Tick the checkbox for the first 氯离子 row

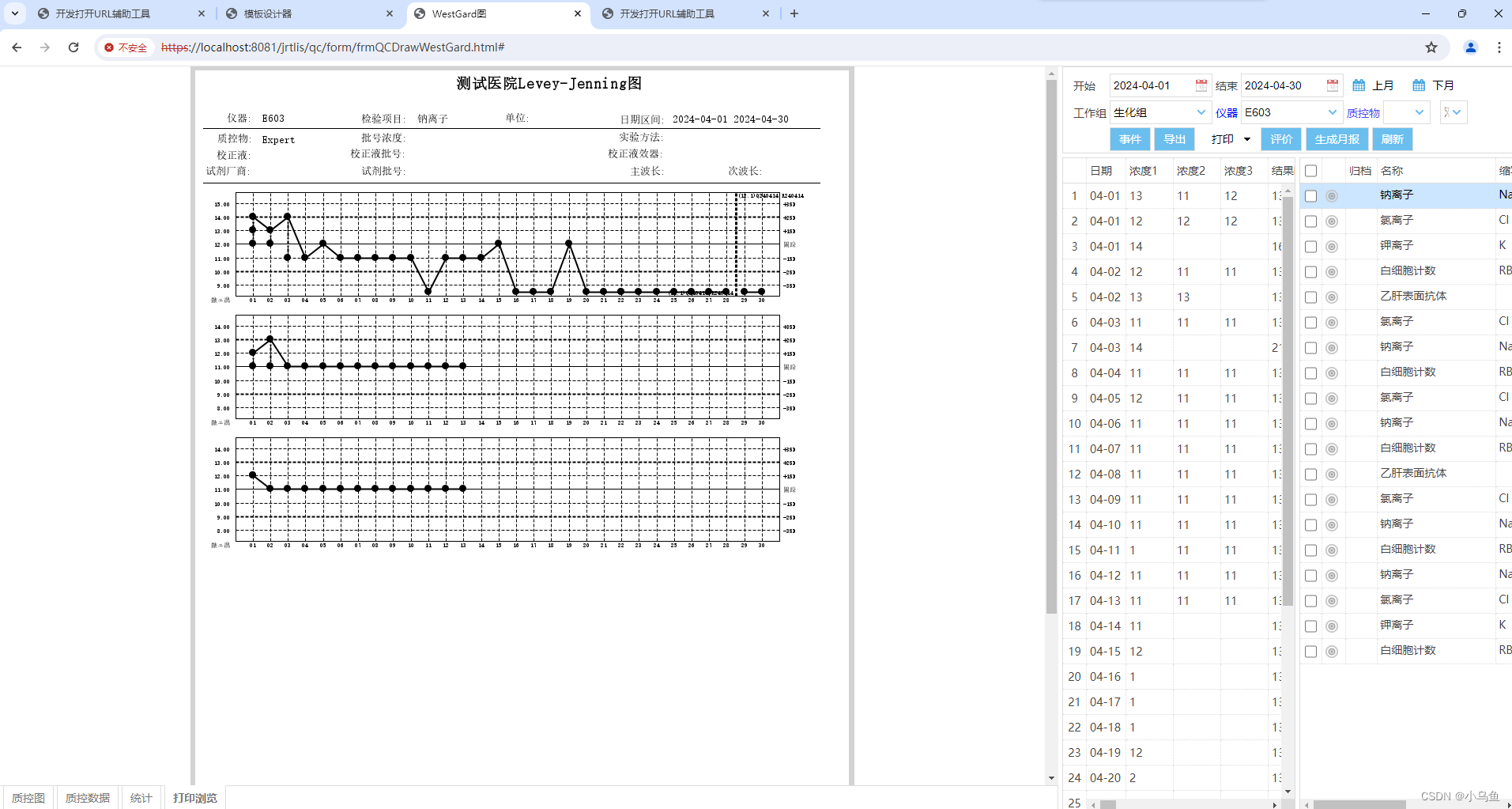click(x=1310, y=221)
